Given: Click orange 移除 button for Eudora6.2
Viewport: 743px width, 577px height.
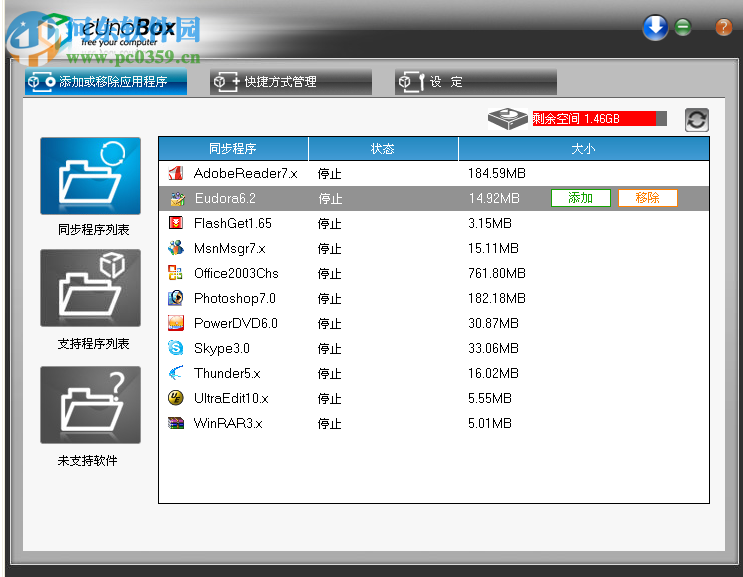Looking at the screenshot, I should tap(648, 198).
